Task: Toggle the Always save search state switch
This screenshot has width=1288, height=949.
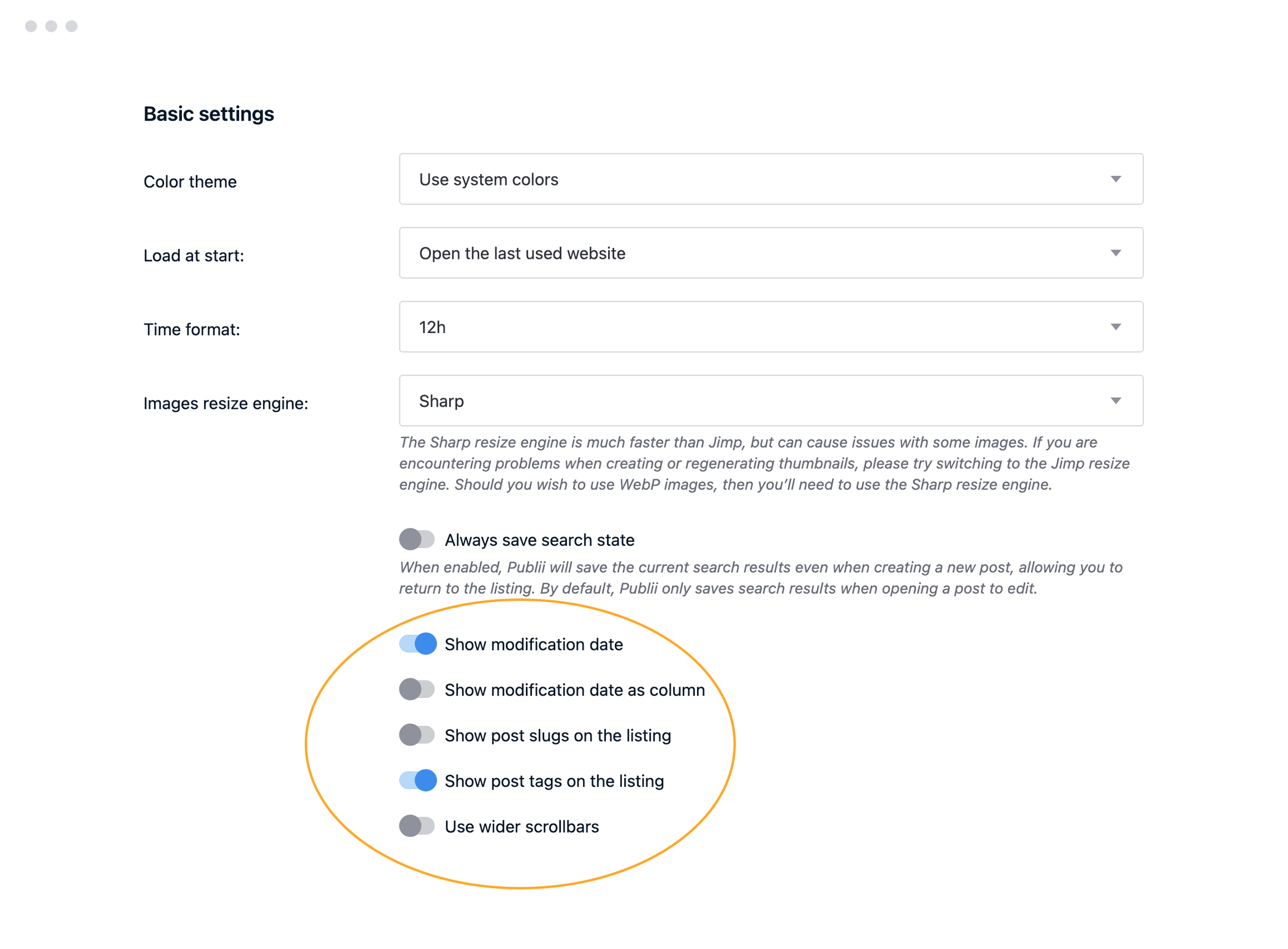Action: (x=417, y=539)
